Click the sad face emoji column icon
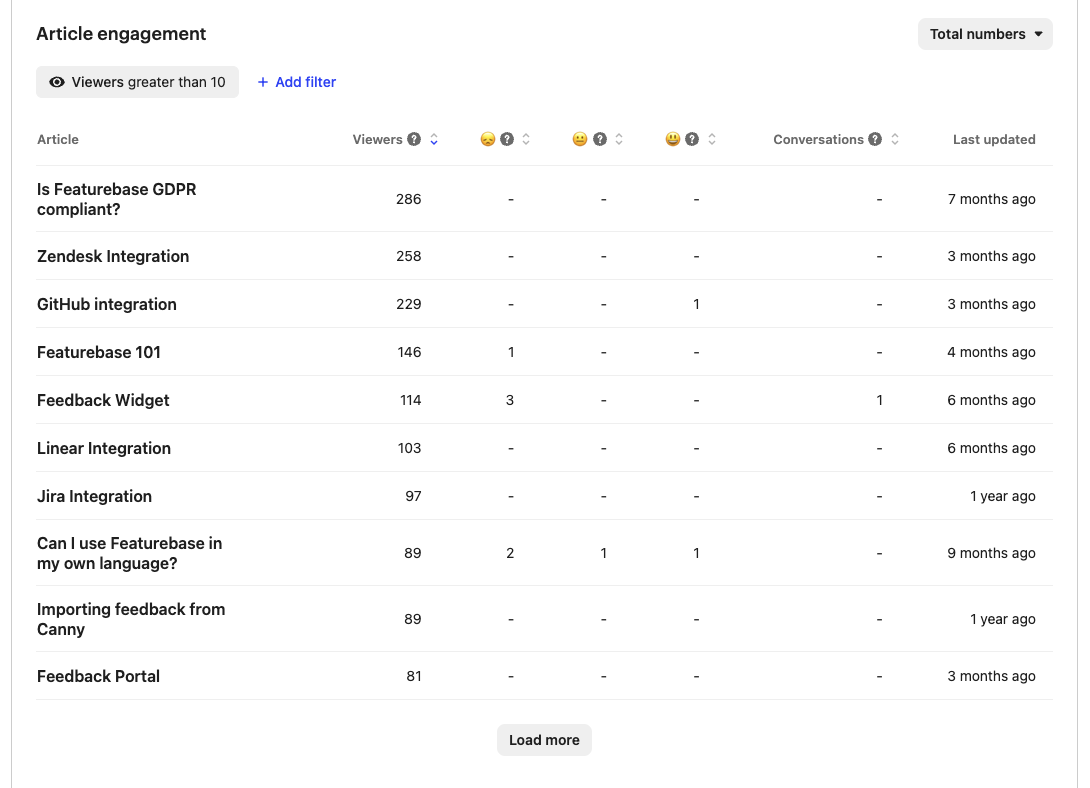The image size is (1090, 788). (488, 140)
